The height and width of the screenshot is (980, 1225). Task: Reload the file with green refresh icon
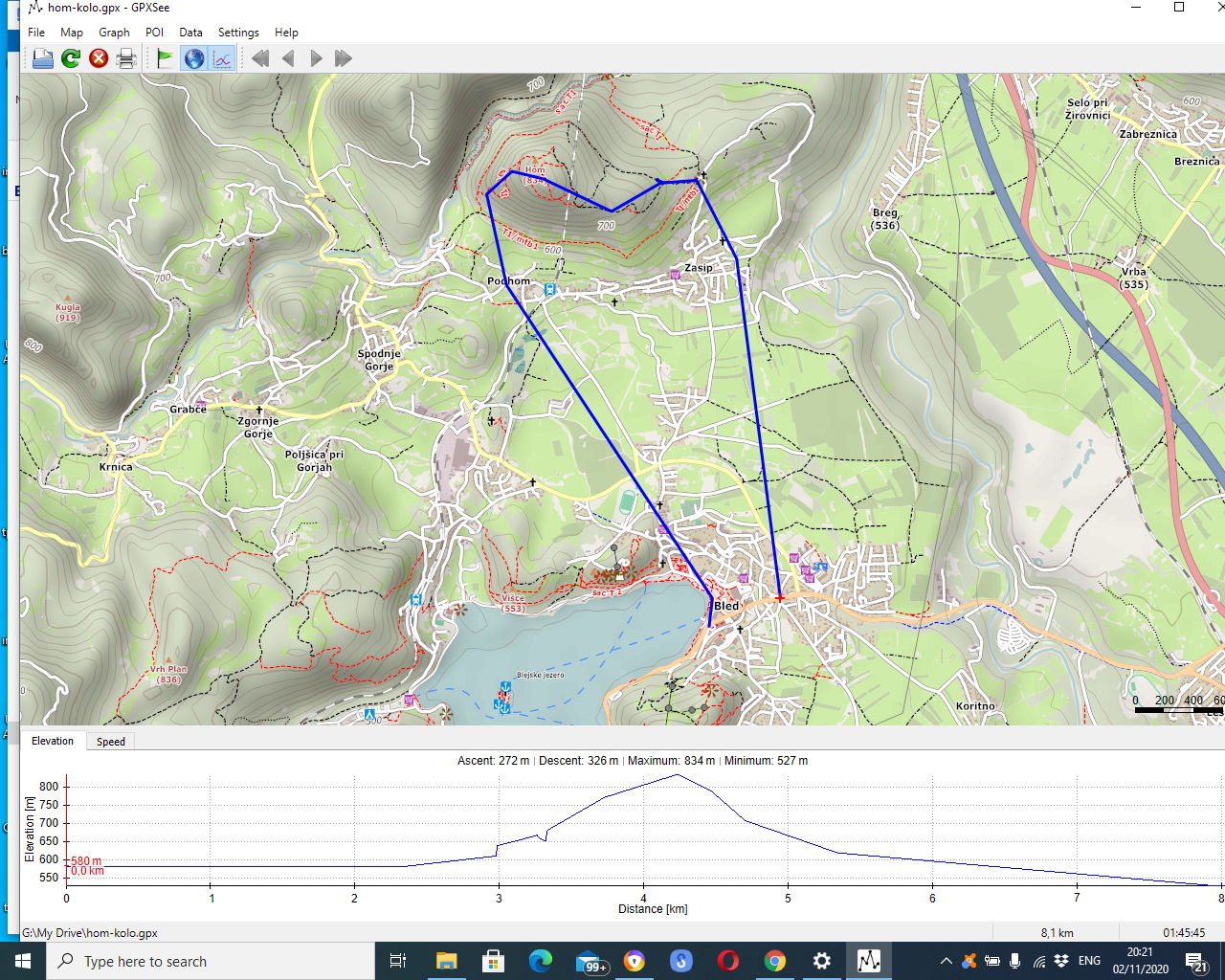point(71,59)
